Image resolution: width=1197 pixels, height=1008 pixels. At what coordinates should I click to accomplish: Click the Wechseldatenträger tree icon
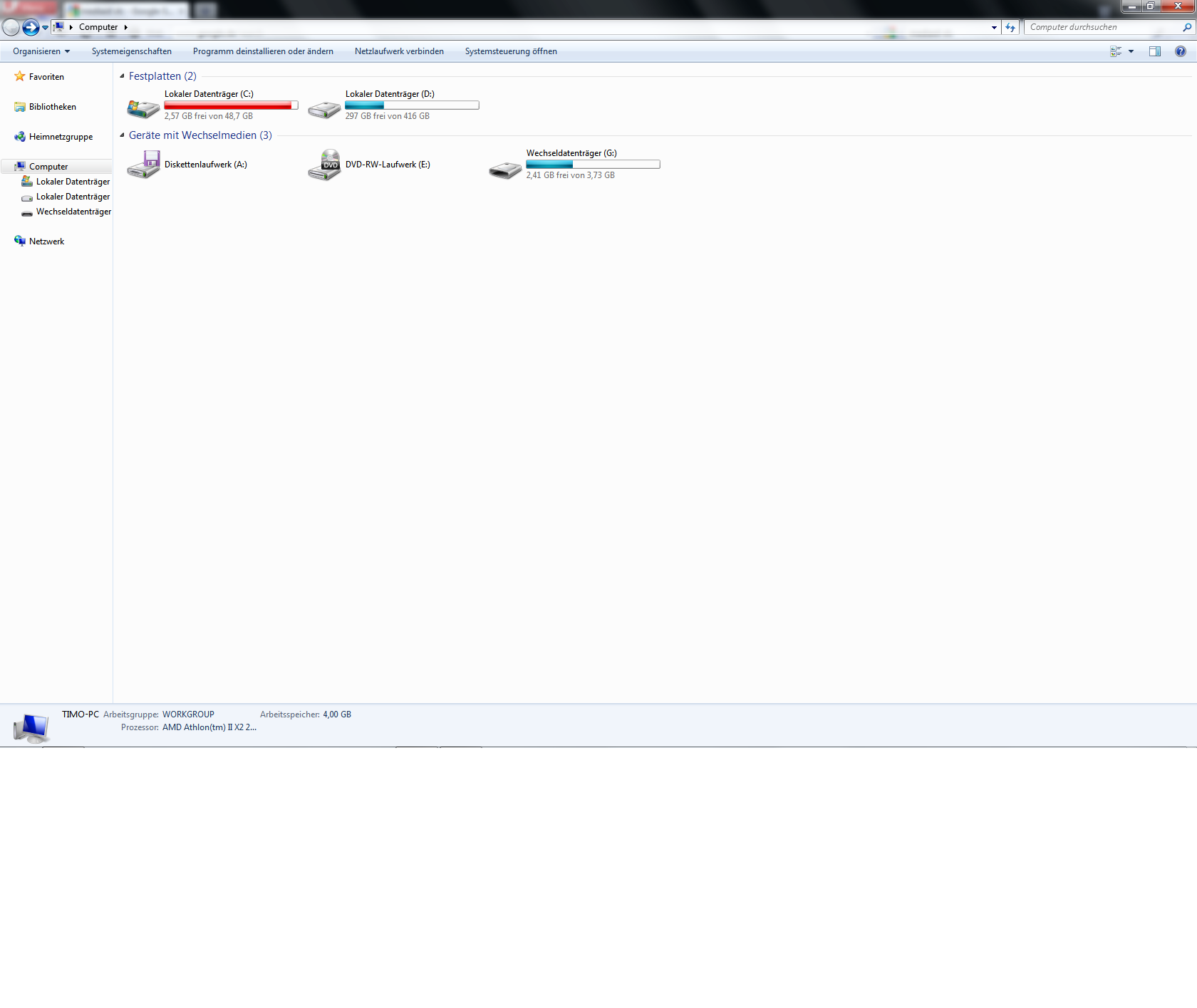[x=27, y=212]
